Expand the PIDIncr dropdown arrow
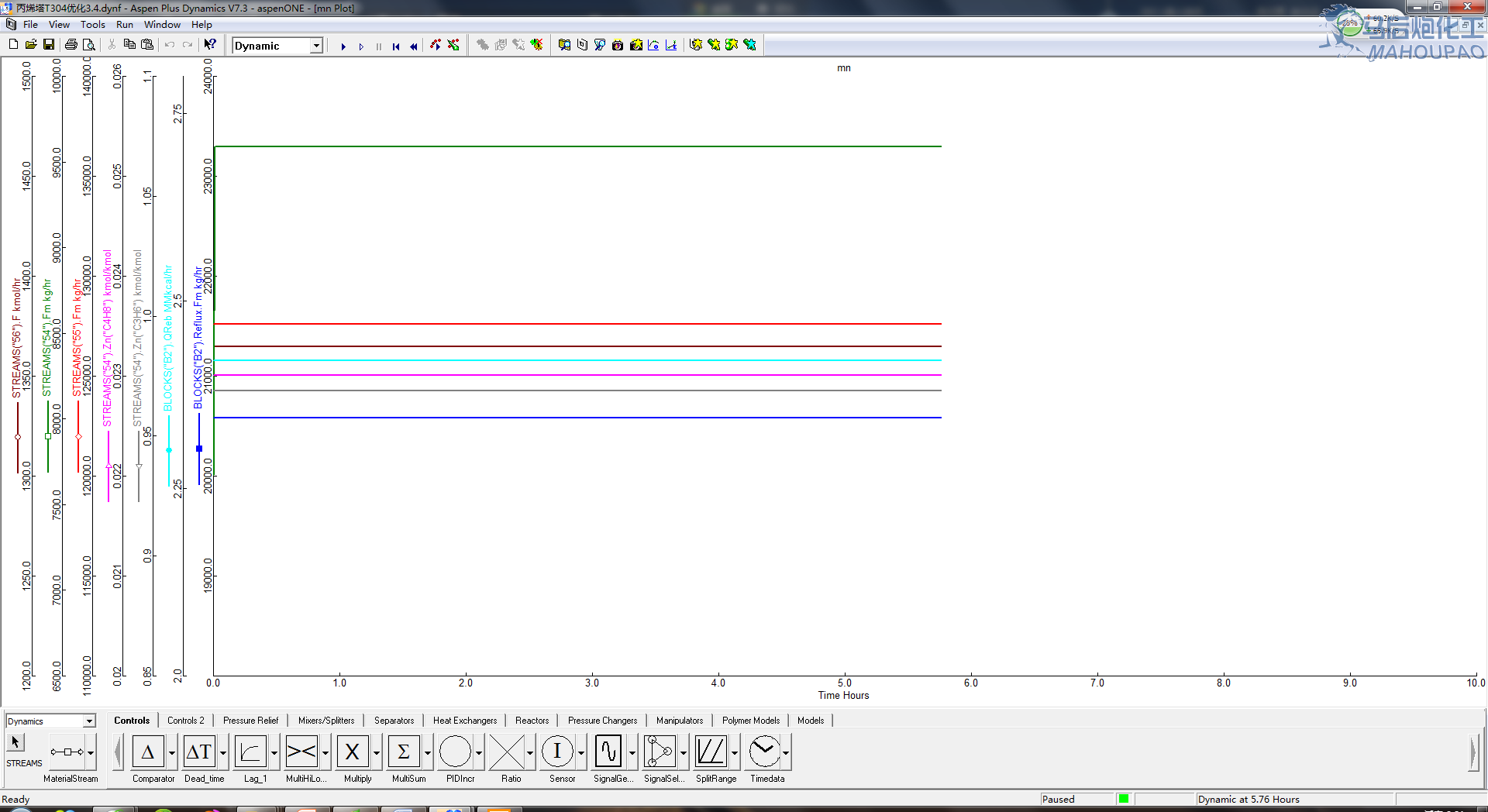 tap(478, 752)
